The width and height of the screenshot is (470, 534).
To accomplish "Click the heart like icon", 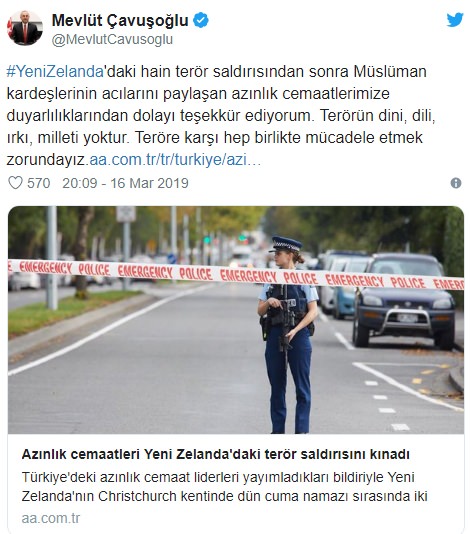I will point(15,183).
